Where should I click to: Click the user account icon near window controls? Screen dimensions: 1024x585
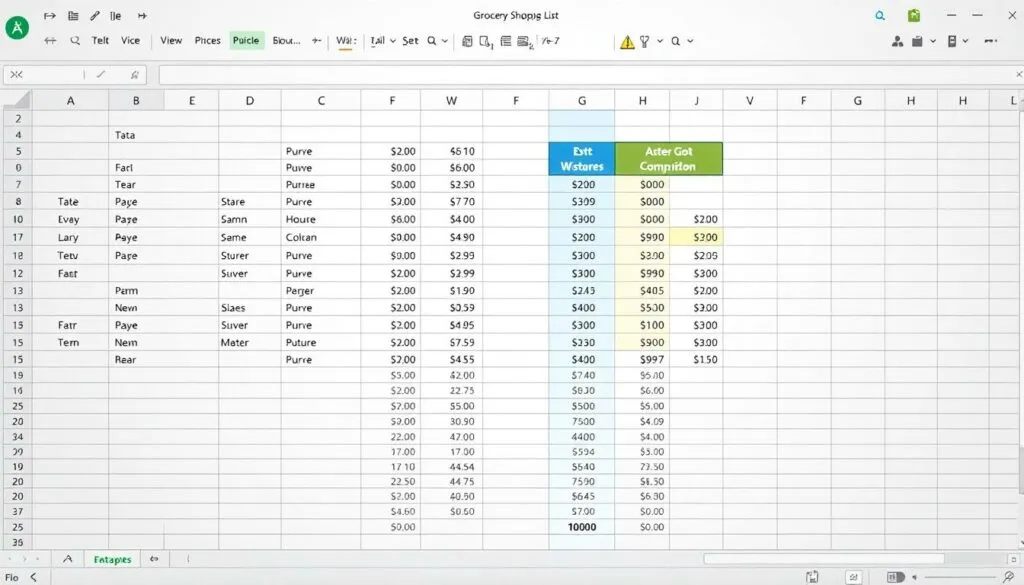point(897,41)
